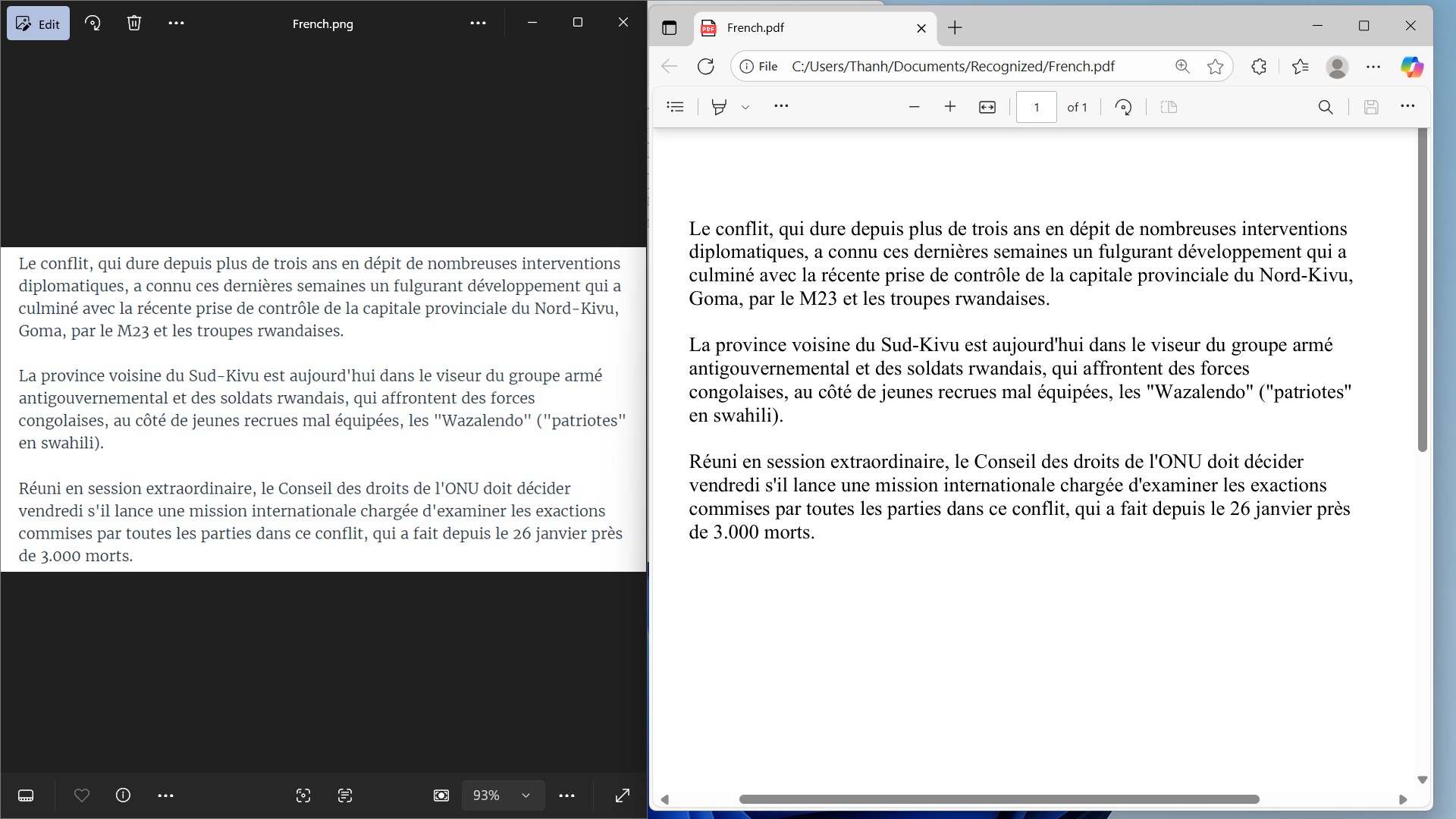Show file info panel in Photos

(123, 795)
